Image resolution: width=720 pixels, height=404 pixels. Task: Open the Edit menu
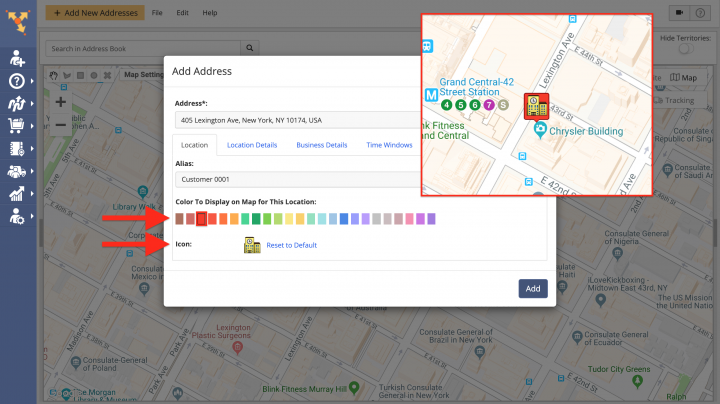[182, 13]
